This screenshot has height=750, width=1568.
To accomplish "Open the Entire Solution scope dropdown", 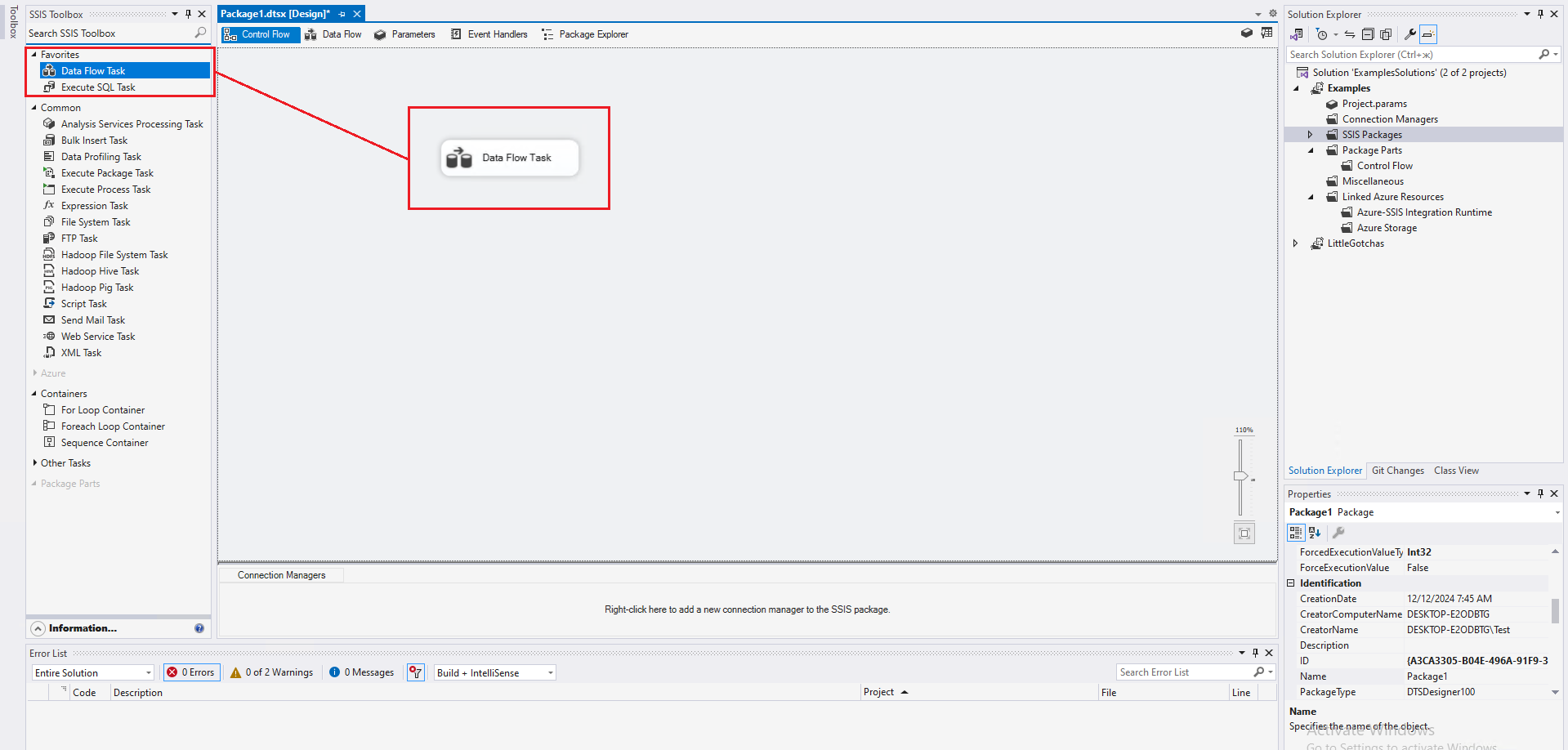I will (93, 672).
